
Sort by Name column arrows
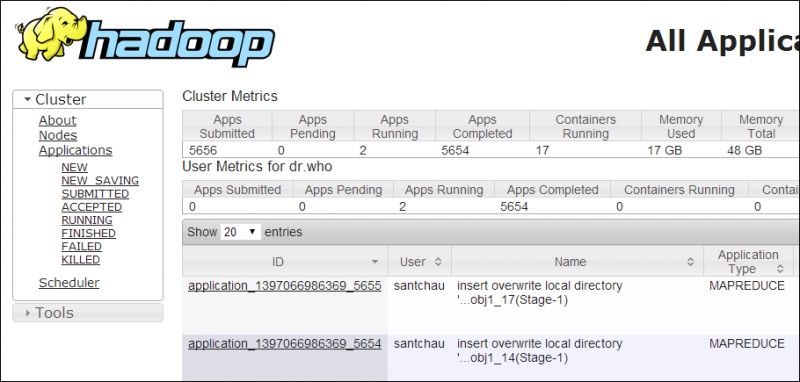click(x=690, y=262)
